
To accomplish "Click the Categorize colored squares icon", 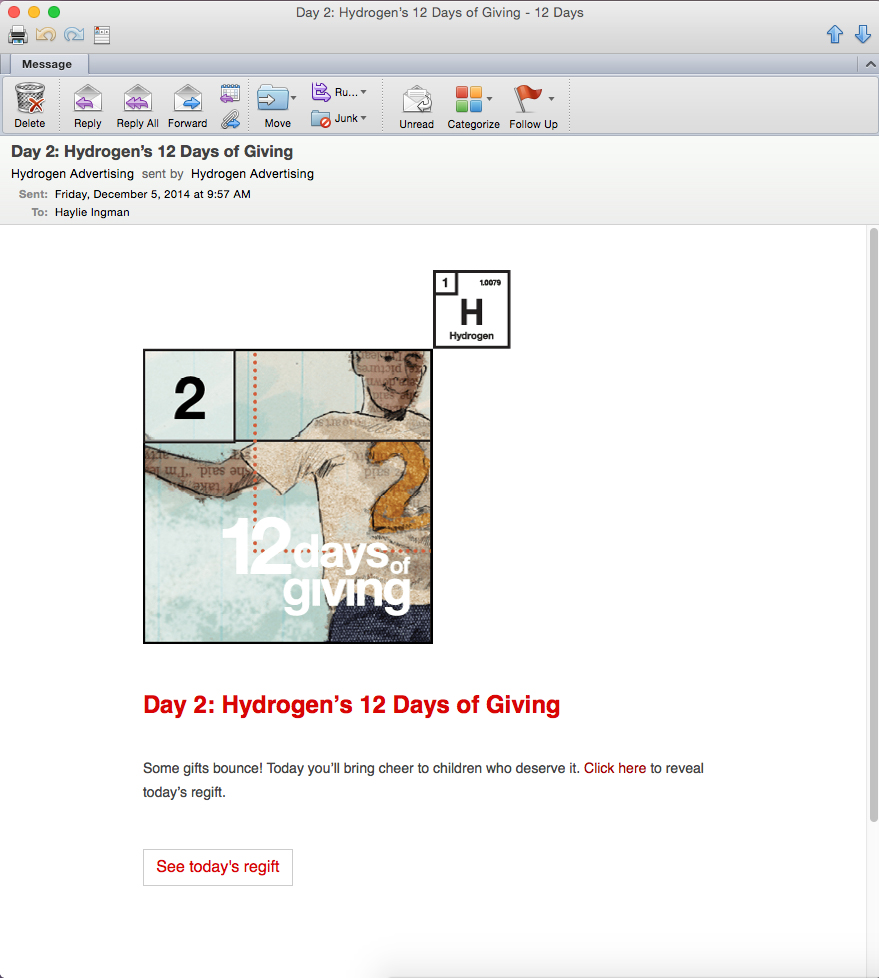I will [469, 99].
